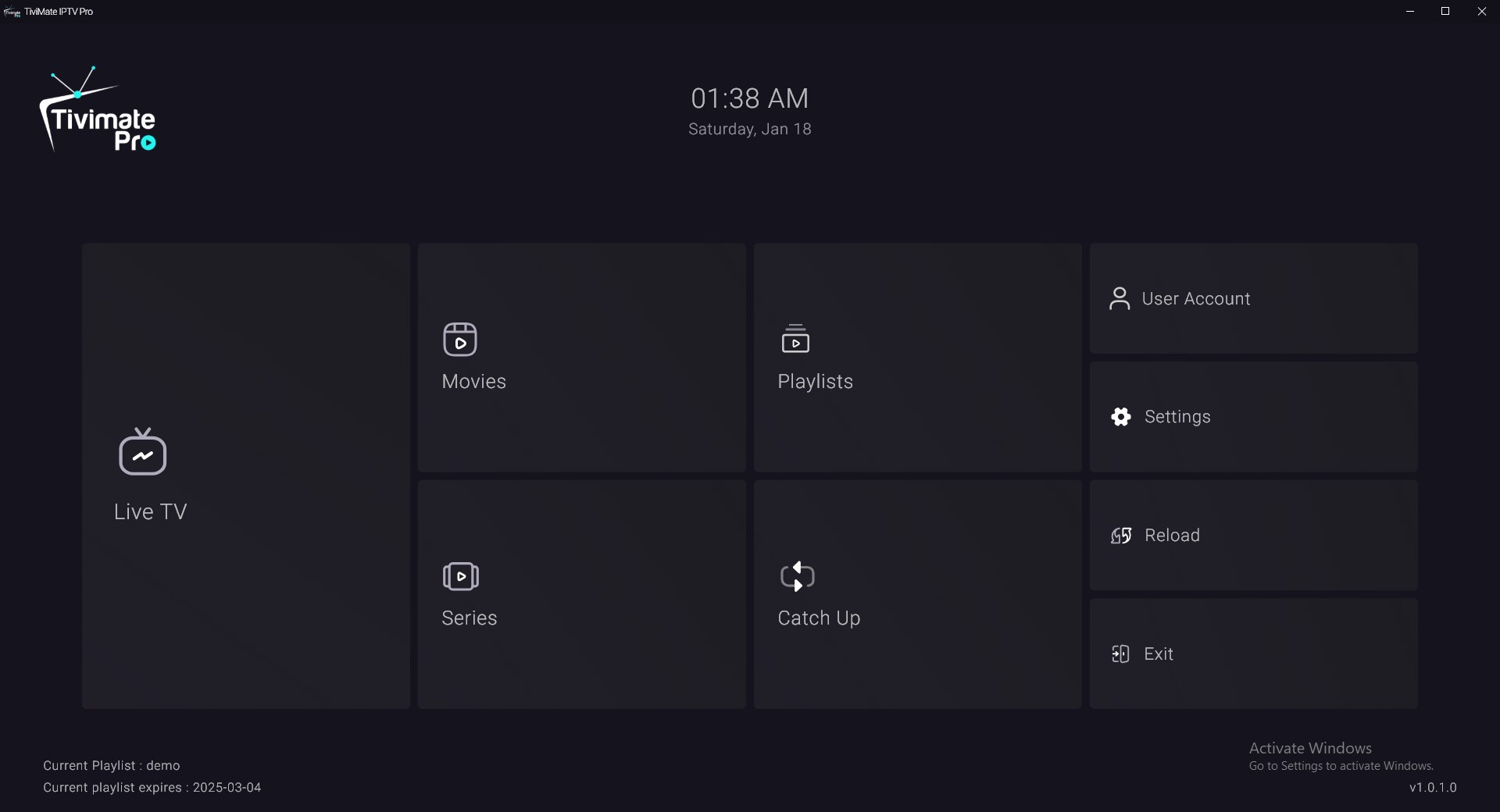Select the Playlists menu label
The image size is (1500, 812).
(816, 382)
